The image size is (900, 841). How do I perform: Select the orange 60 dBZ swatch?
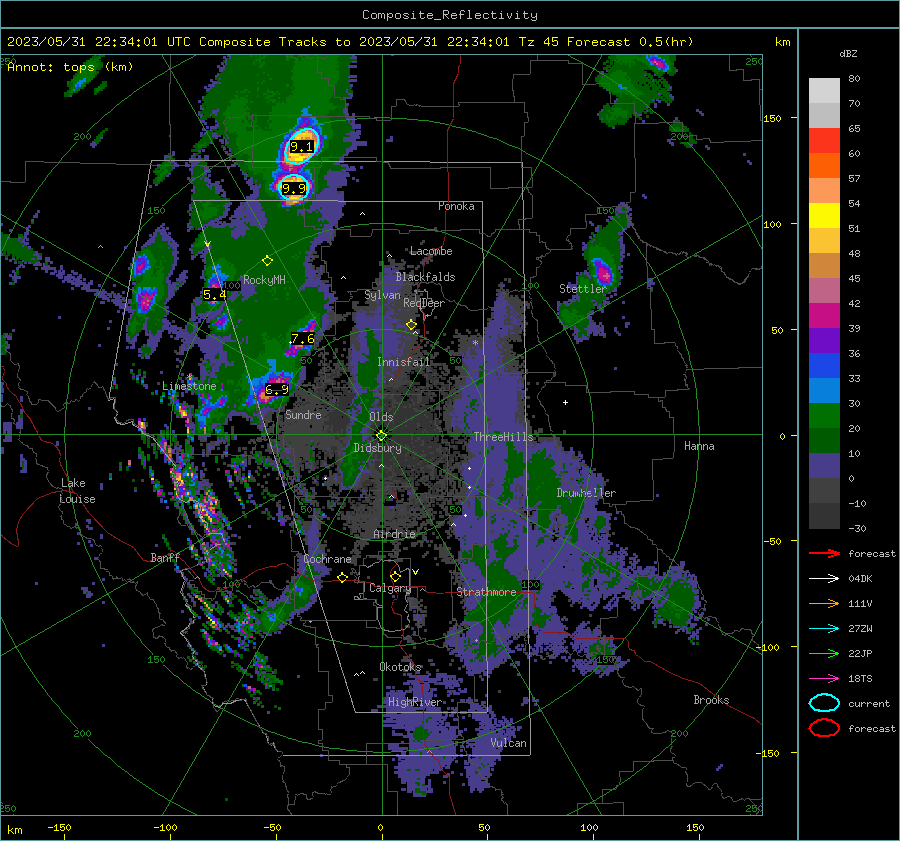pyautogui.click(x=824, y=165)
